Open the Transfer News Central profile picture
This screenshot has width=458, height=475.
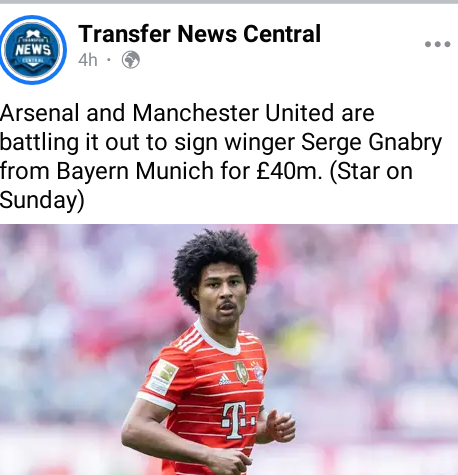click(32, 50)
